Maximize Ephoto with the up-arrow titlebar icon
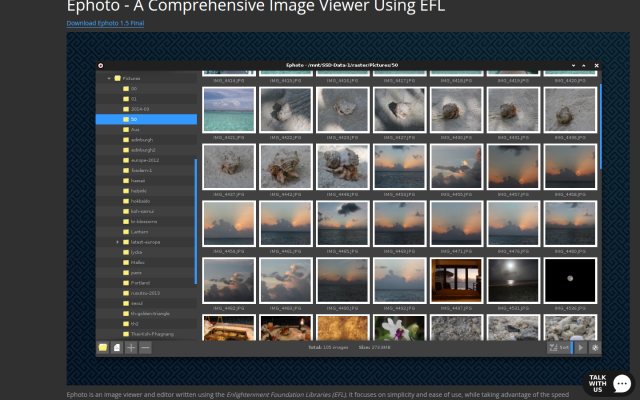640x400 pixels. point(584,65)
